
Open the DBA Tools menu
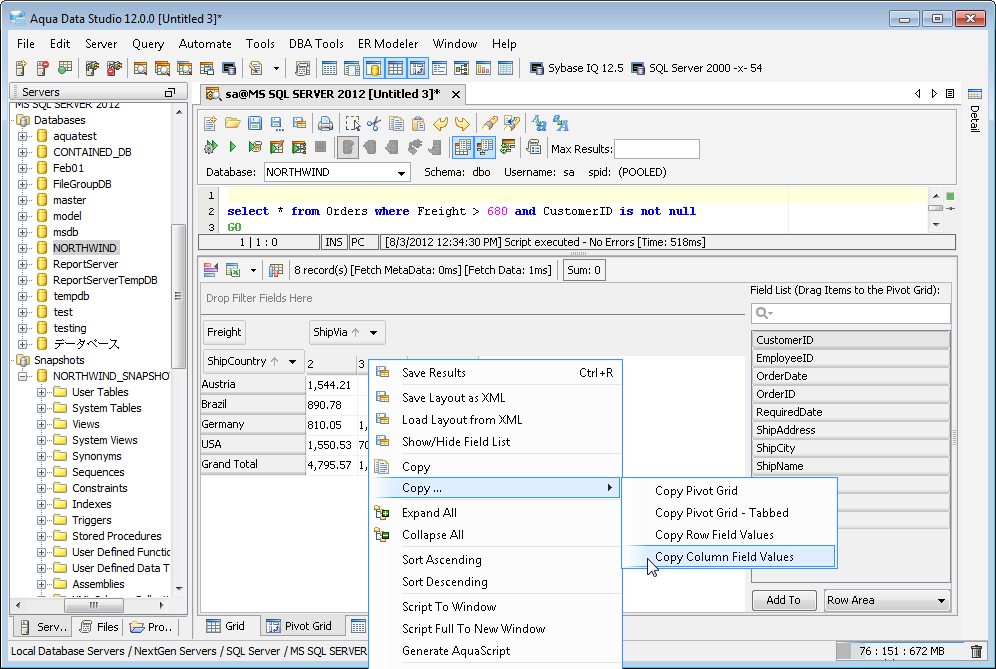(x=316, y=44)
